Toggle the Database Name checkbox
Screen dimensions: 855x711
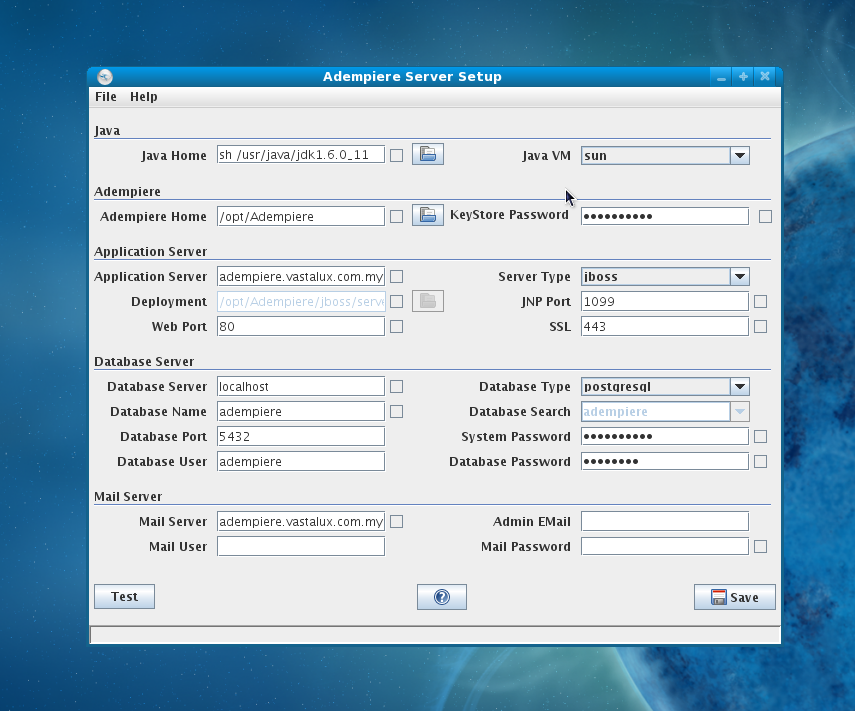coord(396,412)
